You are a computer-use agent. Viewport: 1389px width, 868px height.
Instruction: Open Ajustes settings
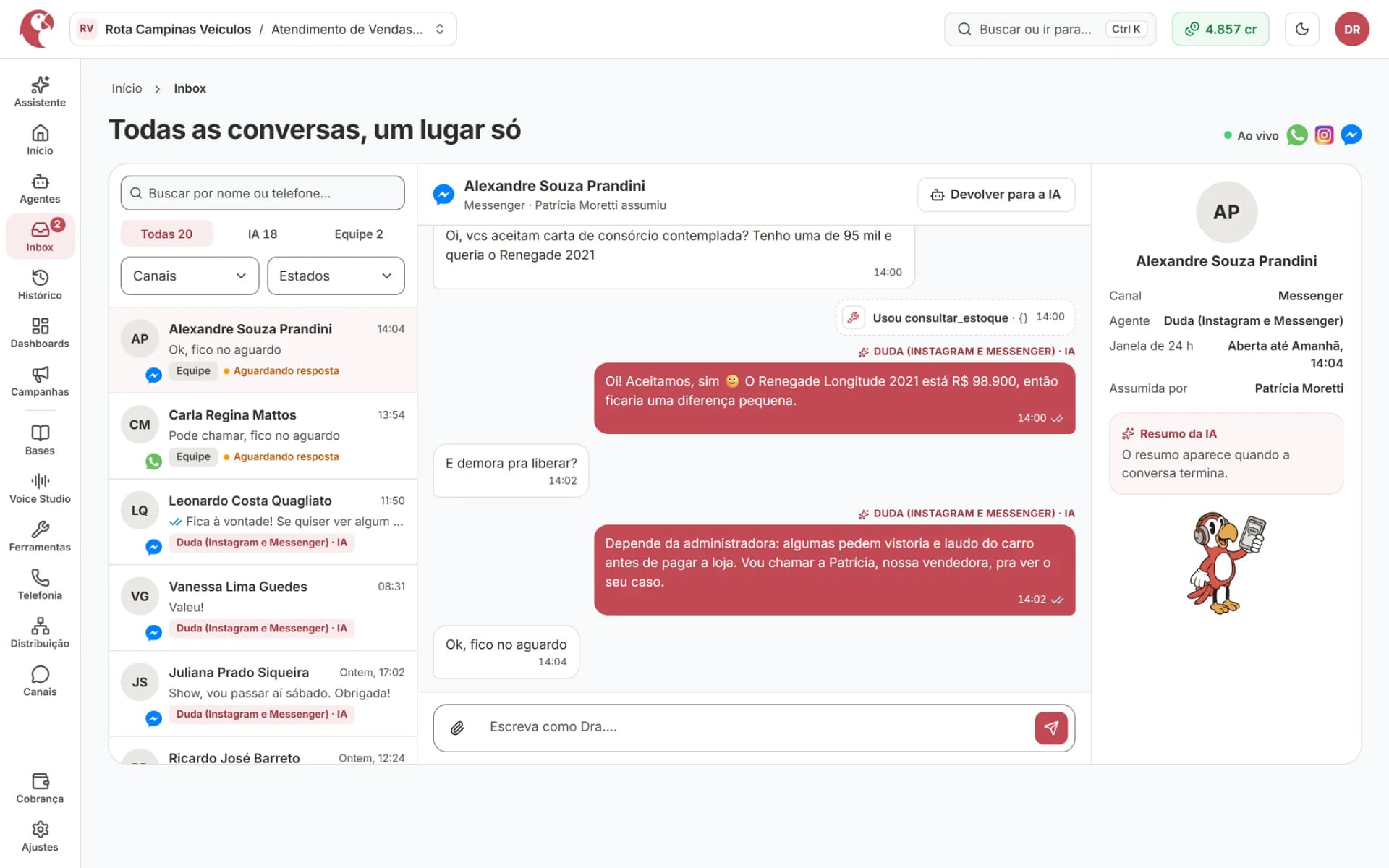(x=40, y=837)
